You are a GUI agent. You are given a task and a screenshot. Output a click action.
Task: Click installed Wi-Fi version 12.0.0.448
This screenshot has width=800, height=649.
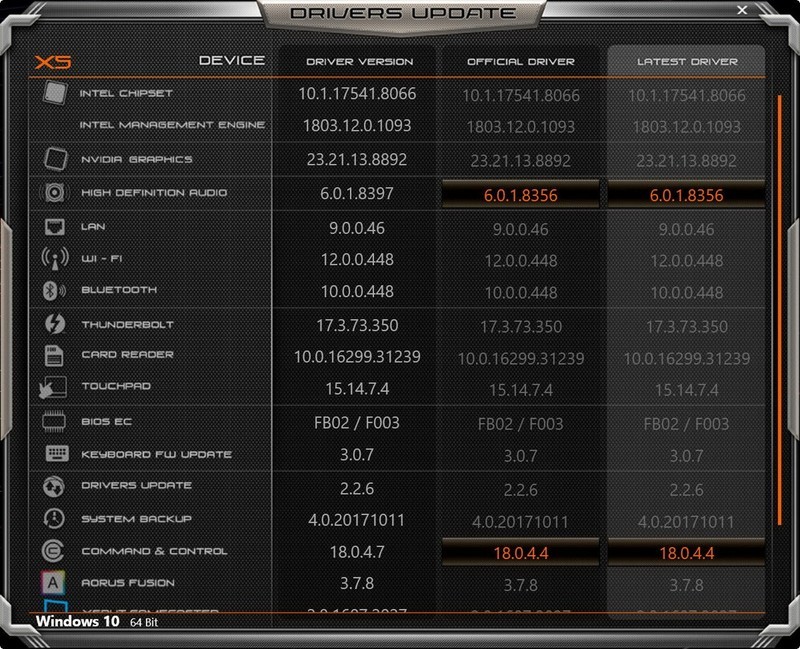coord(357,259)
